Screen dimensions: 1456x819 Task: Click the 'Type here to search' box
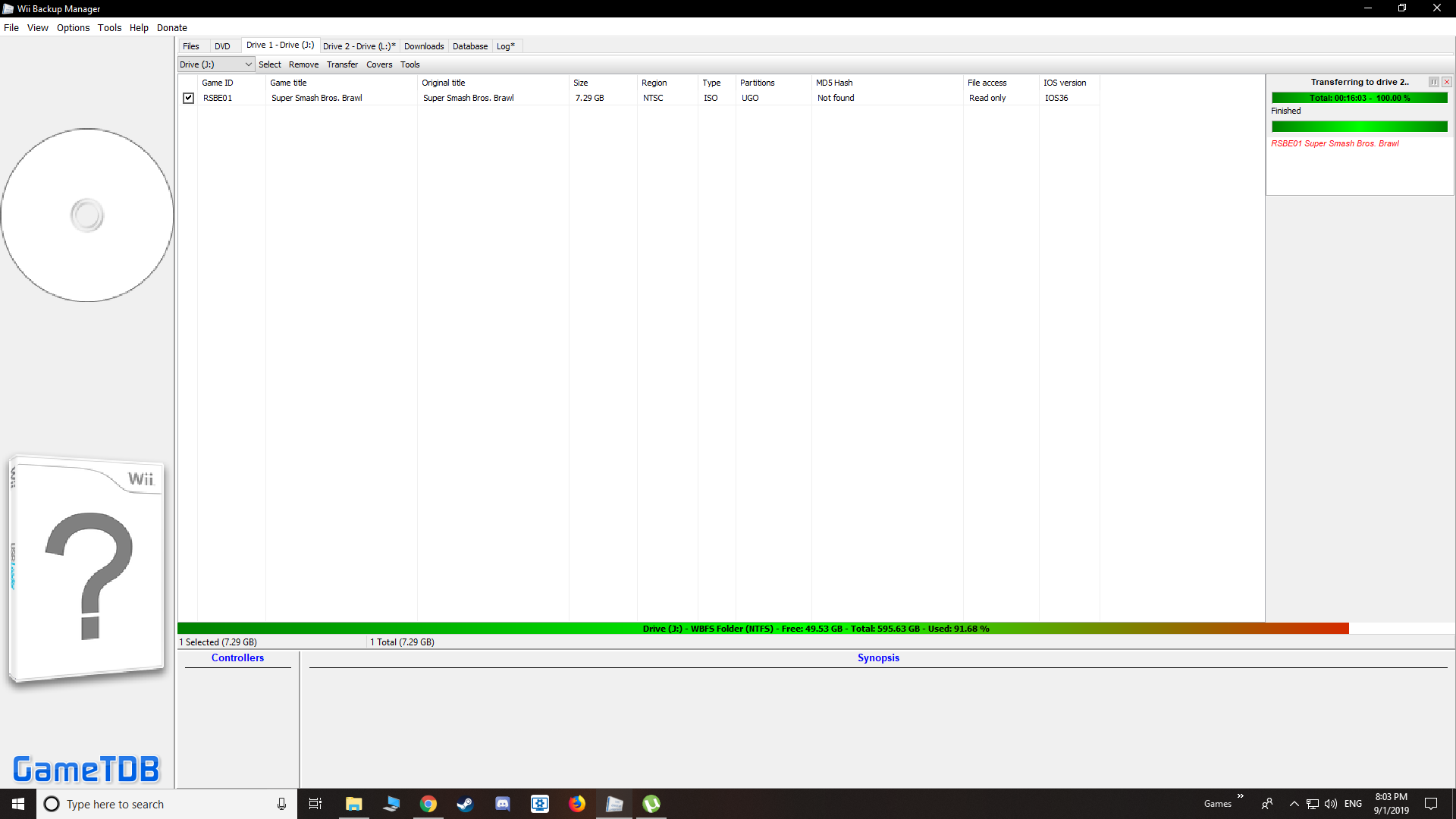[x=167, y=804]
